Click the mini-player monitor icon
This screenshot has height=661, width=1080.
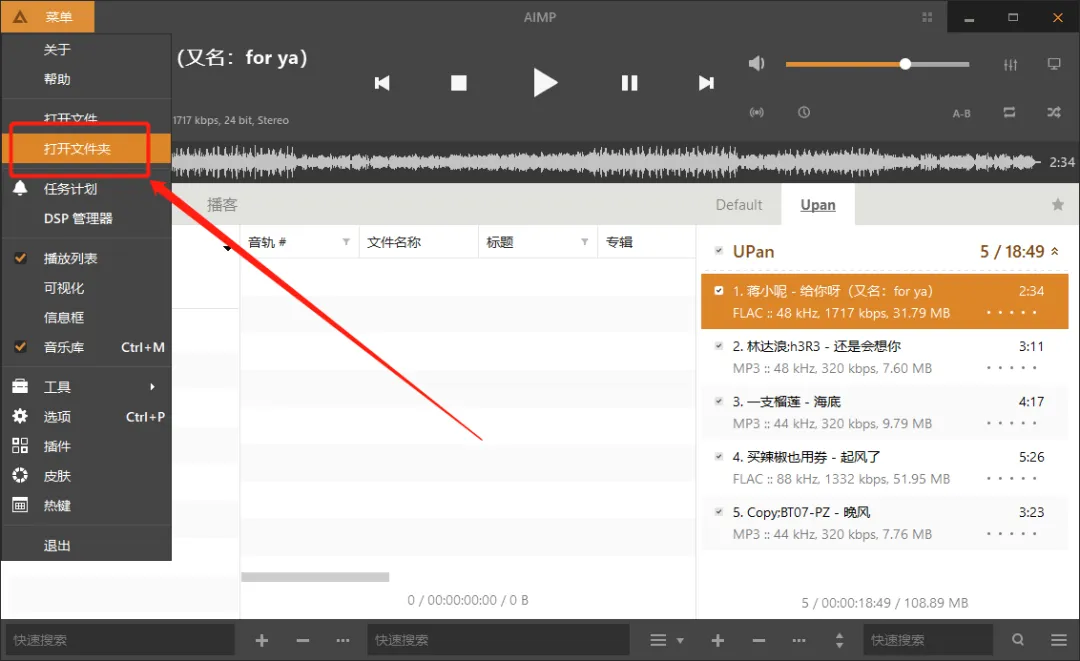[1054, 64]
